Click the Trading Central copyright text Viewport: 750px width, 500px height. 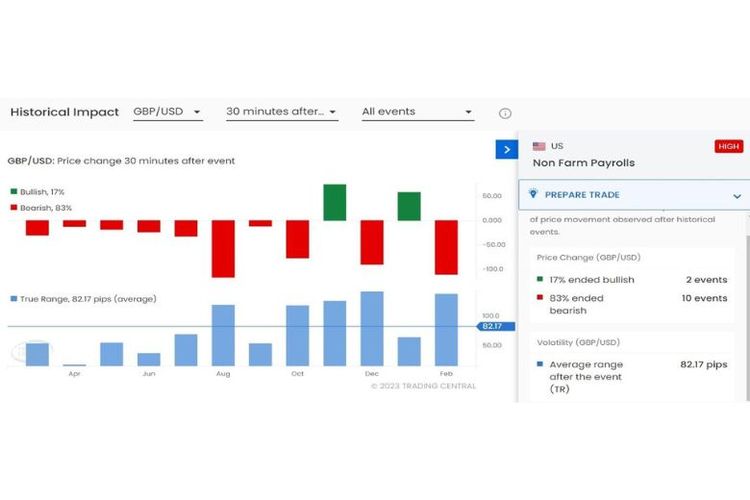423,386
